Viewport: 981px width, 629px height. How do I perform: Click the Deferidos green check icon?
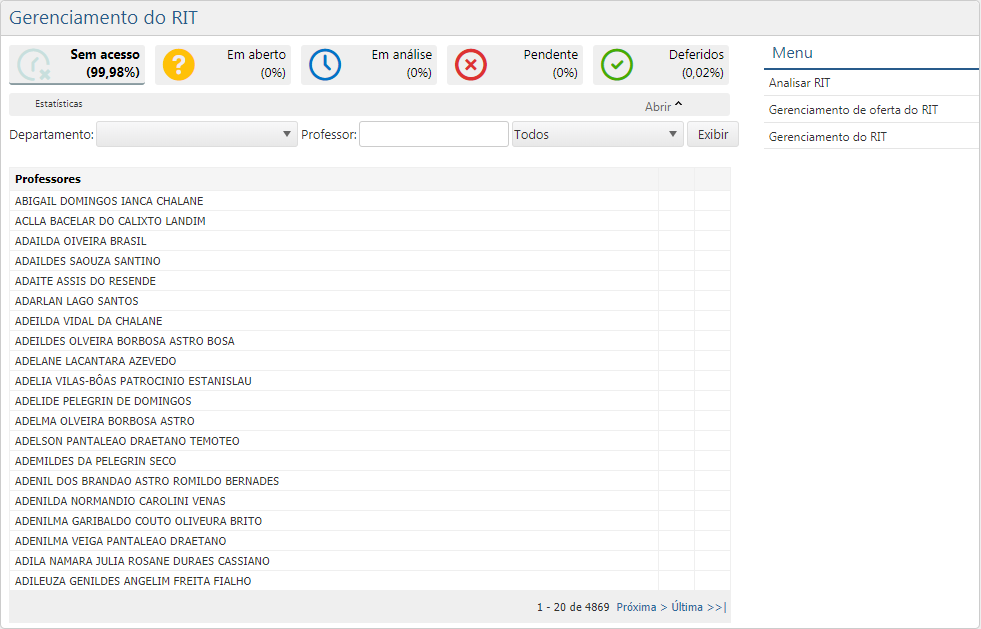tap(617, 63)
